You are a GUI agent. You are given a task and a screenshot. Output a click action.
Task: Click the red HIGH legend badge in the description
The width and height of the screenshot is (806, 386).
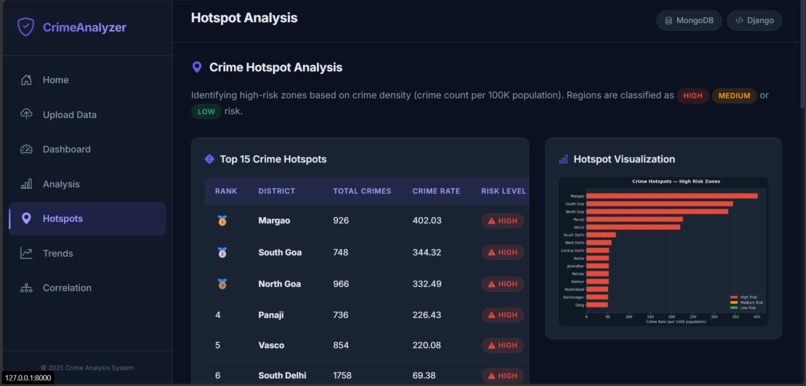coord(693,96)
